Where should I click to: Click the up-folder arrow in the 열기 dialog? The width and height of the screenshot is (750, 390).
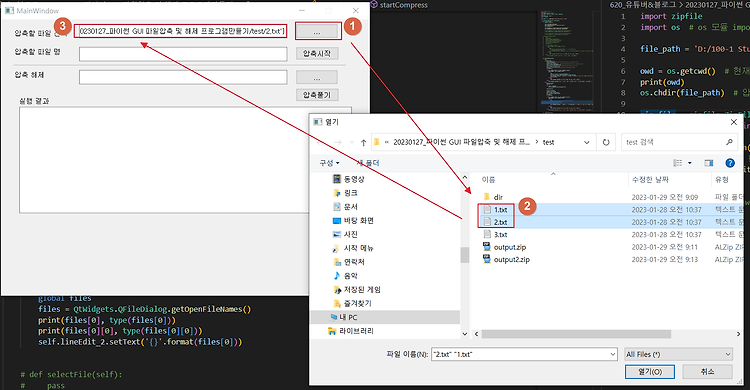(x=364, y=142)
